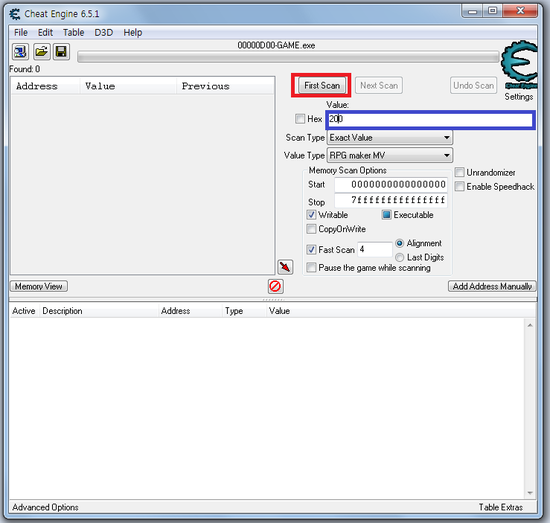Open the Help menu

pos(133,33)
